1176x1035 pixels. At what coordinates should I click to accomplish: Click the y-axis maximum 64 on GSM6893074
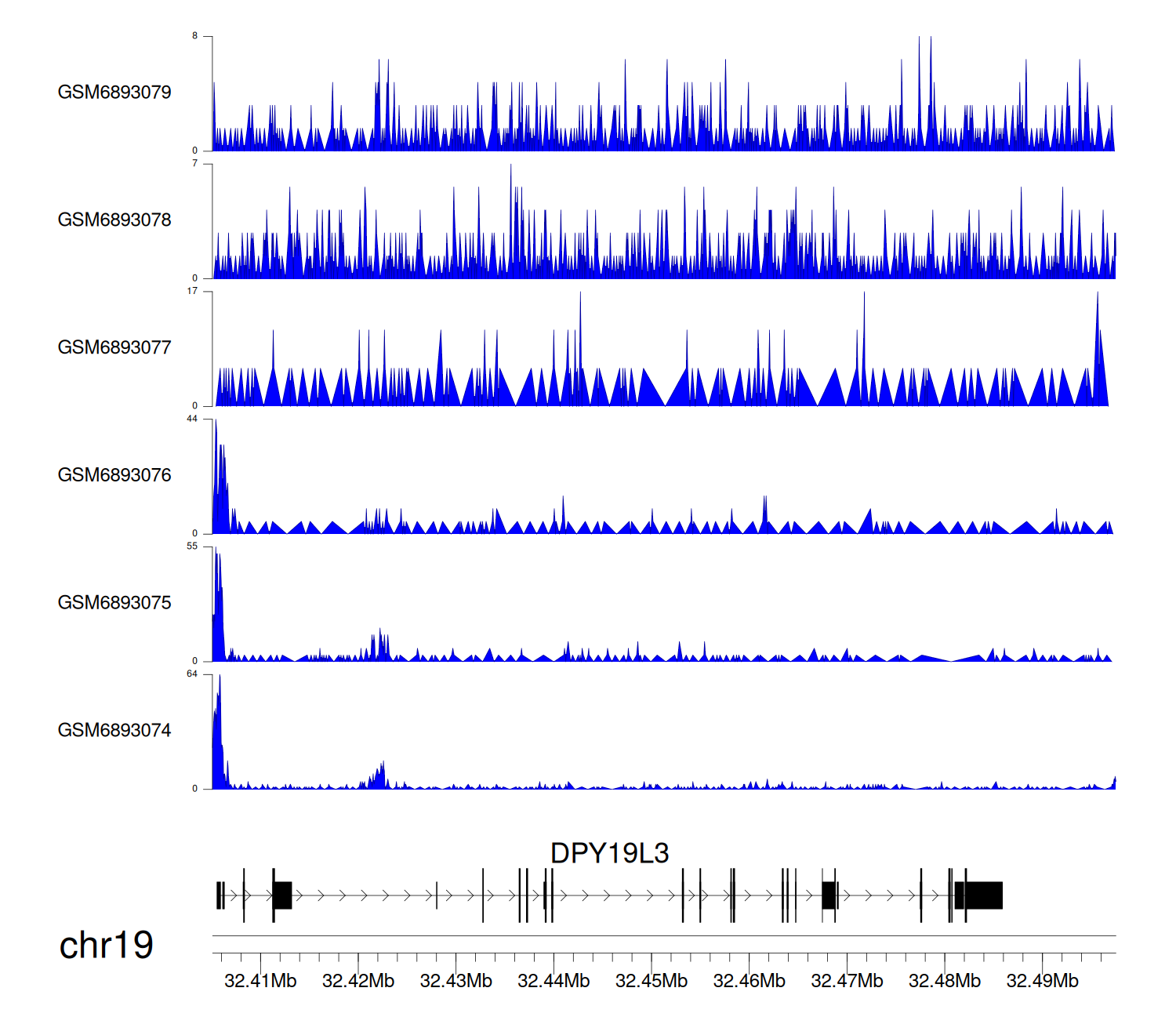[192, 674]
